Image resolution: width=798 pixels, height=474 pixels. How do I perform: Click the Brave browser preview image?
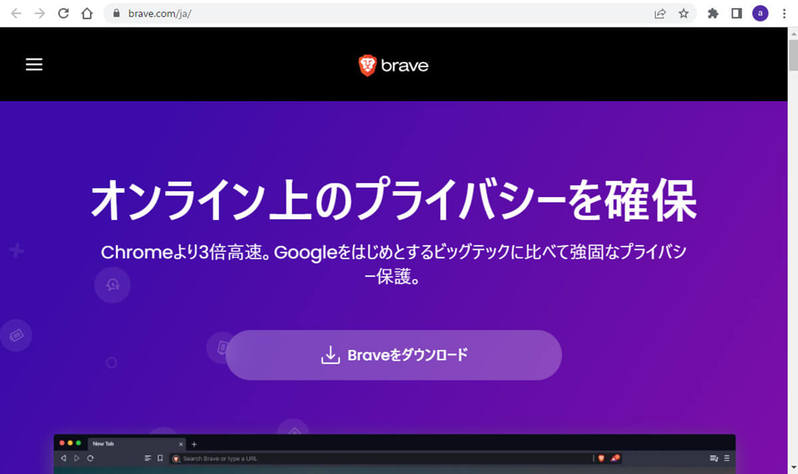(394, 454)
